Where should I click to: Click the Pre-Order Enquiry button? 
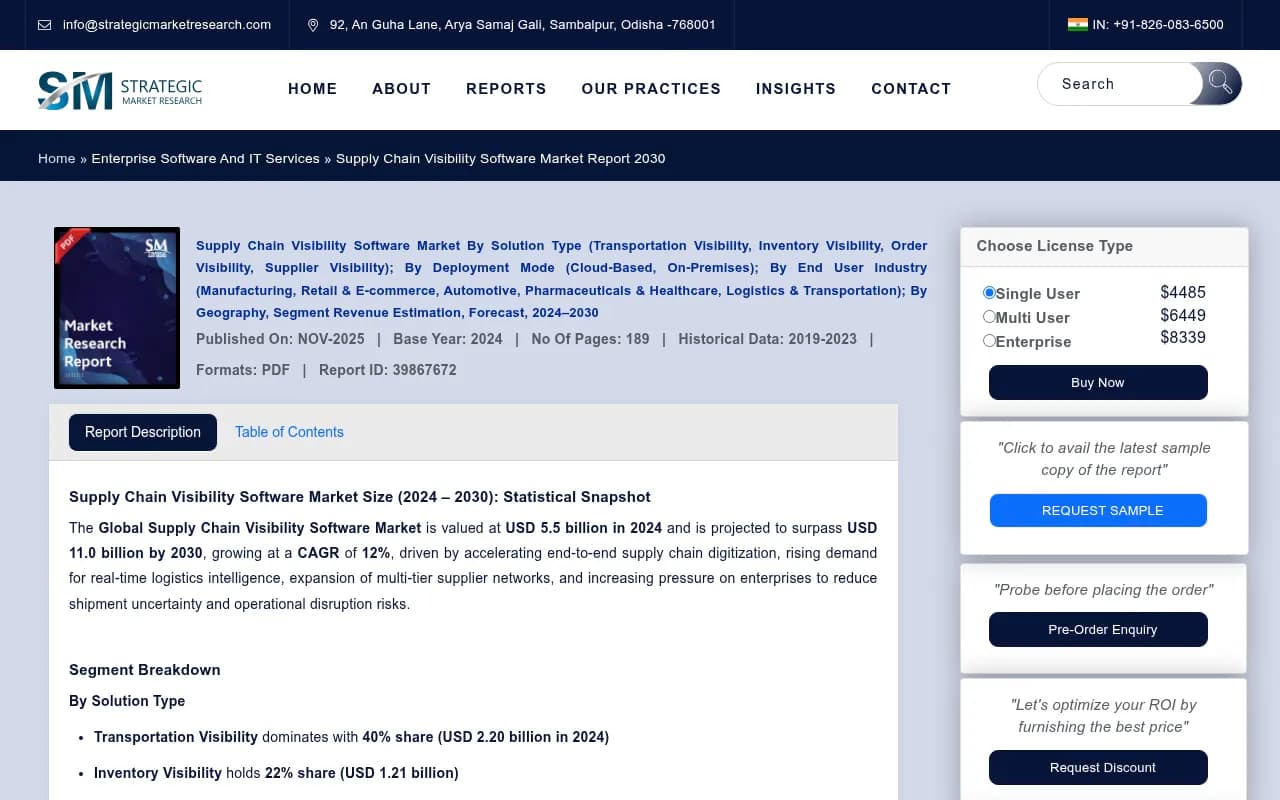point(1098,630)
